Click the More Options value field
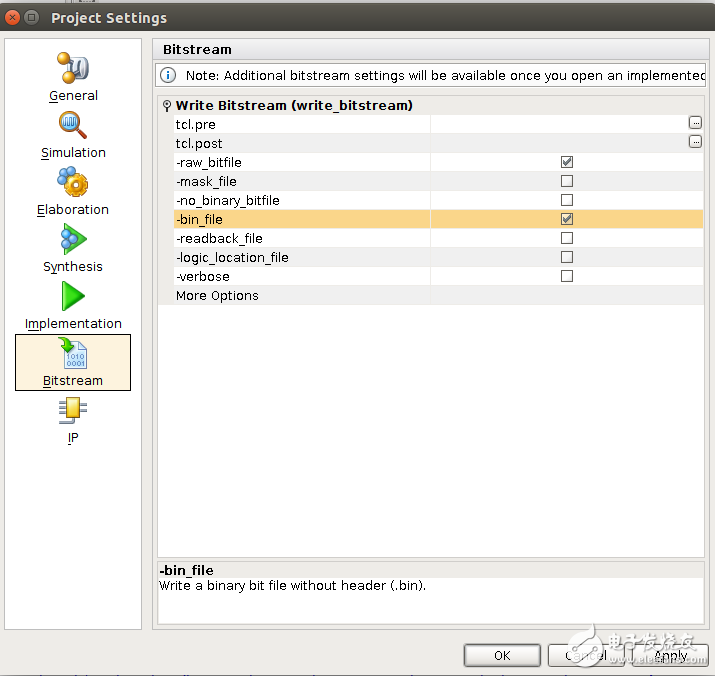 click(x=566, y=295)
